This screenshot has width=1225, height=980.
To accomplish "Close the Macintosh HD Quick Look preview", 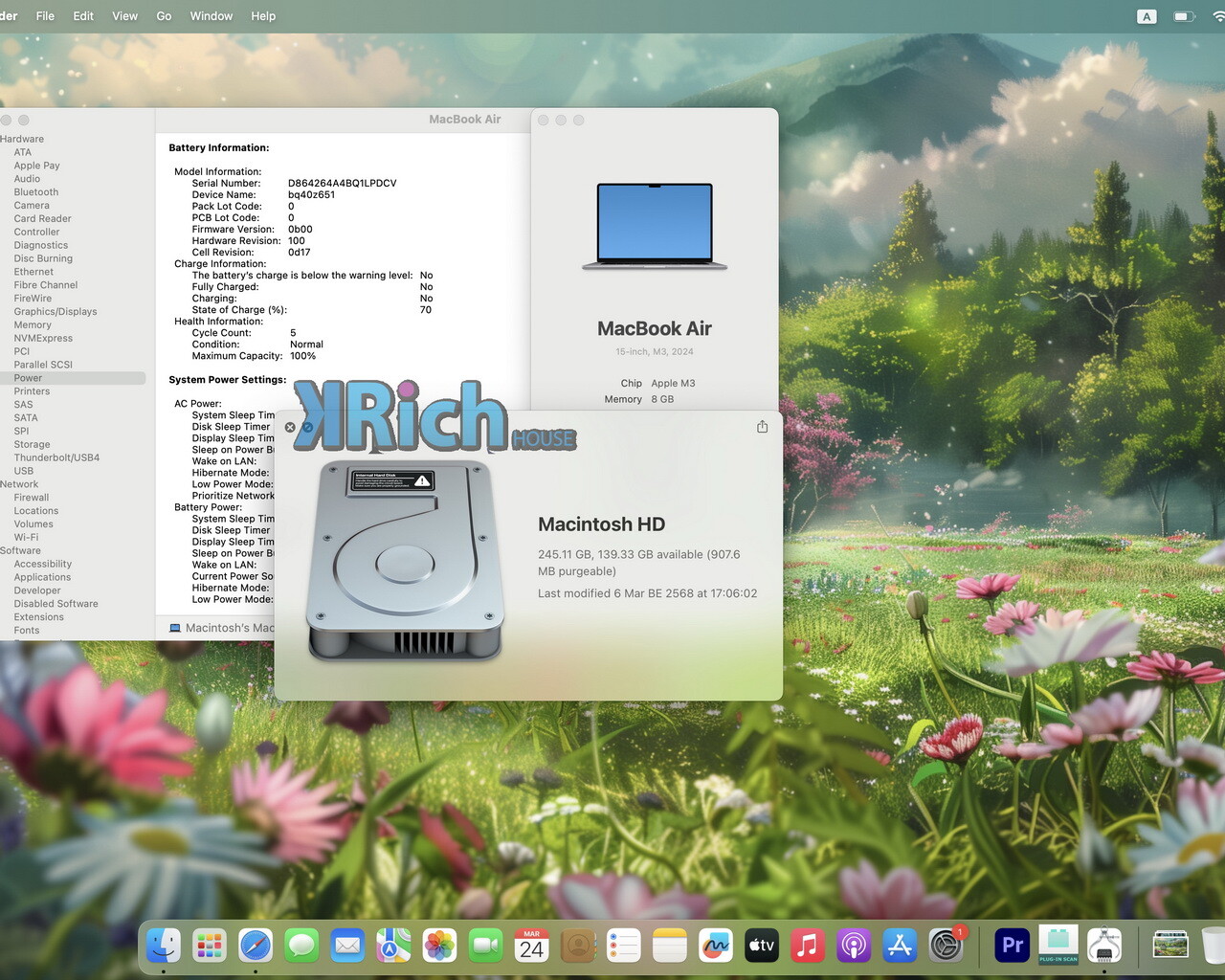I will coord(290,428).
